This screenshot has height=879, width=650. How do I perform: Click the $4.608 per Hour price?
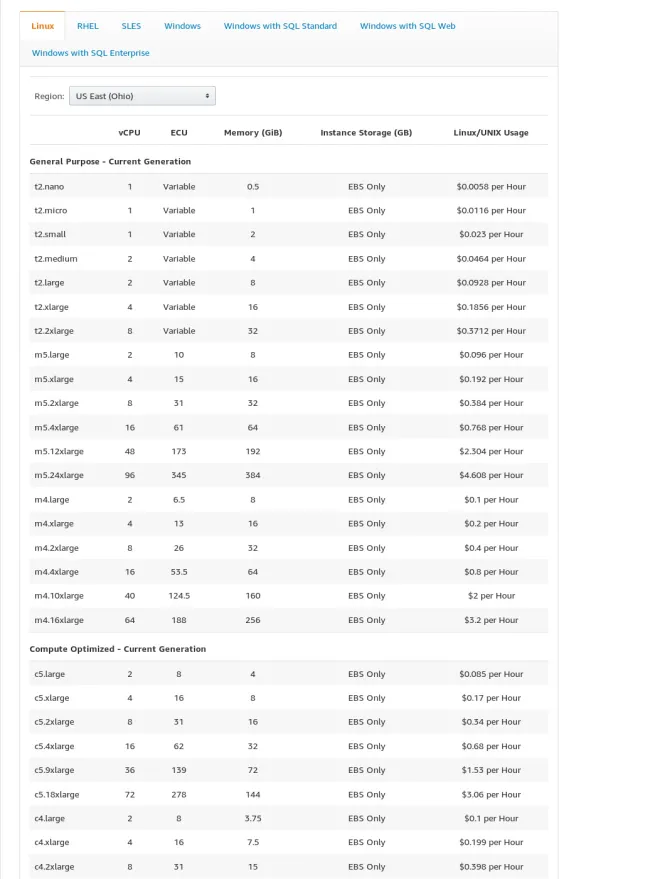[491, 476]
